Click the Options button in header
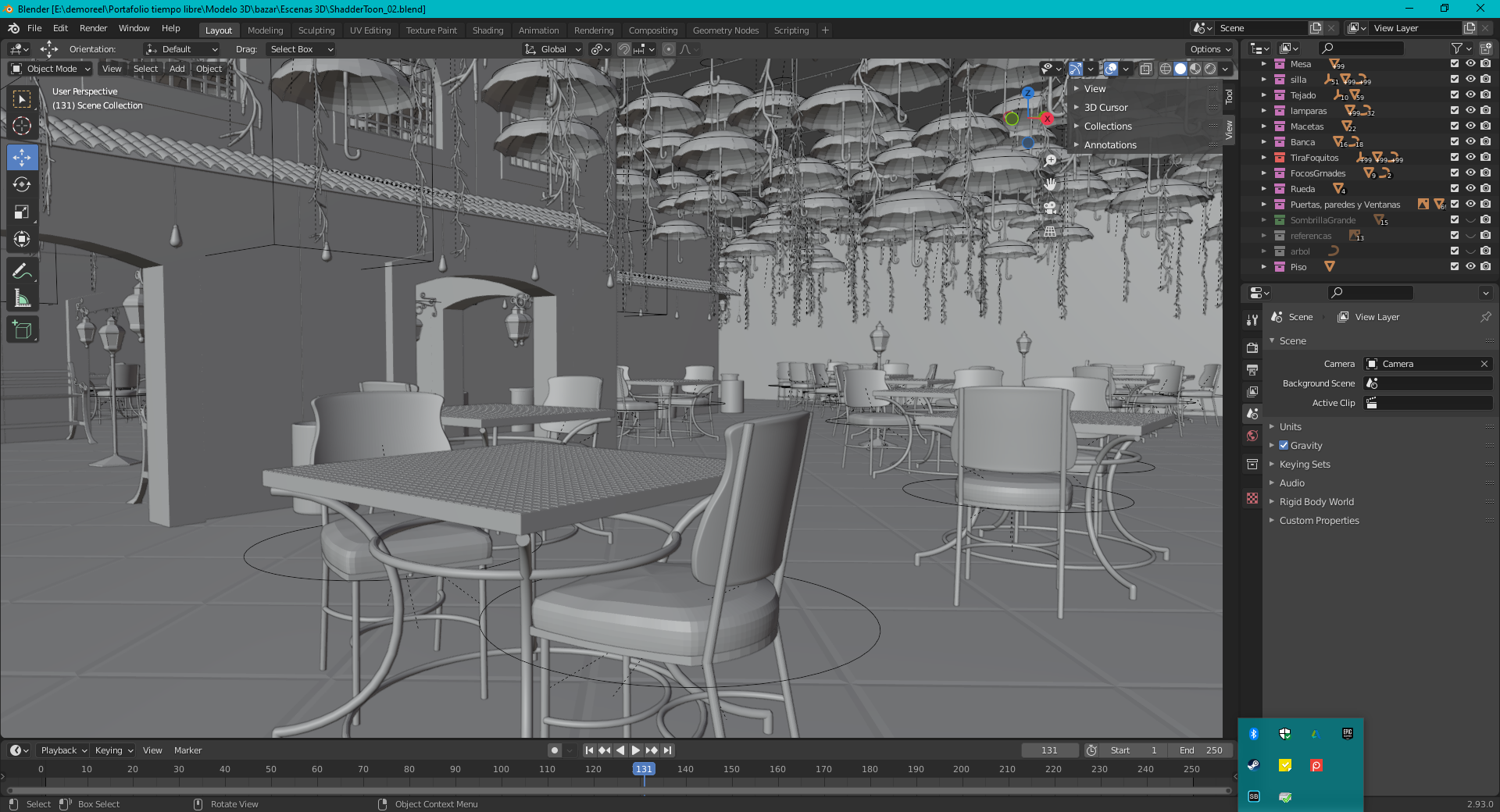This screenshot has width=1500, height=812. [x=1209, y=49]
